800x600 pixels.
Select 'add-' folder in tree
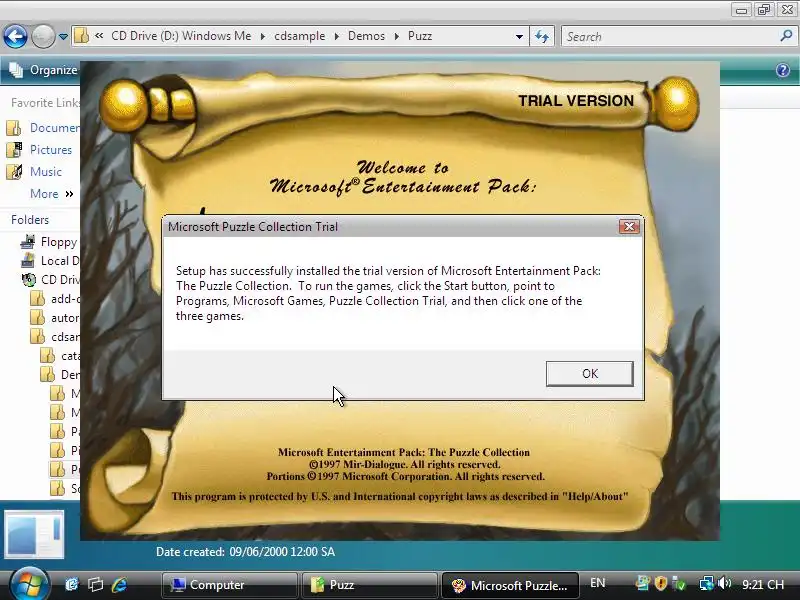[55, 298]
